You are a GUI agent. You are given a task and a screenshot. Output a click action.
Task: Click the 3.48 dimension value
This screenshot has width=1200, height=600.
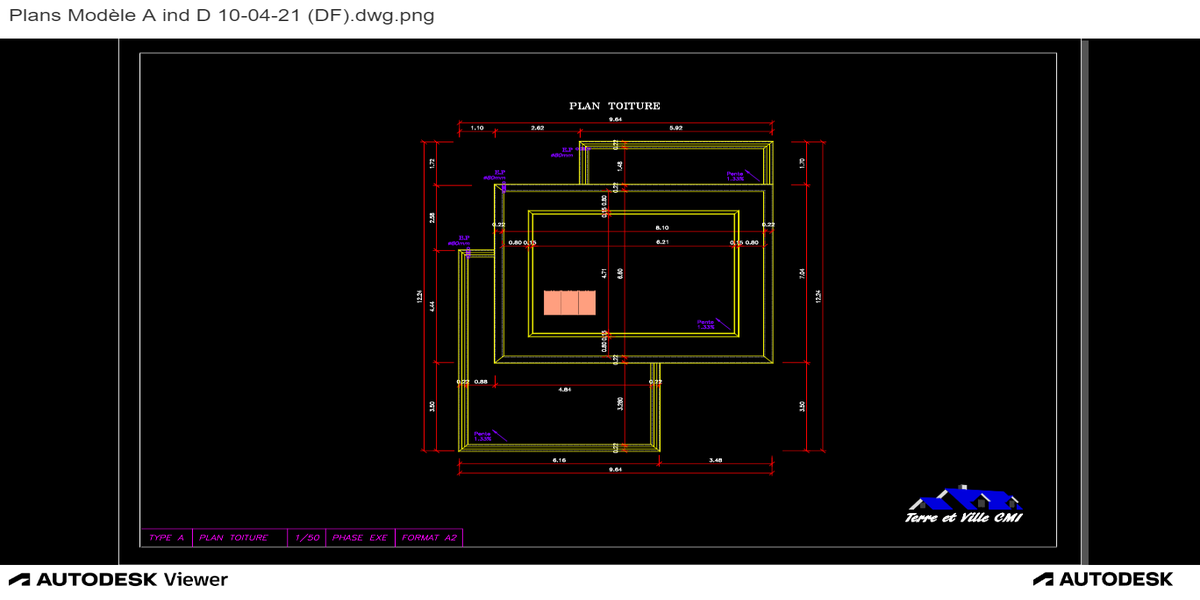coord(715,460)
